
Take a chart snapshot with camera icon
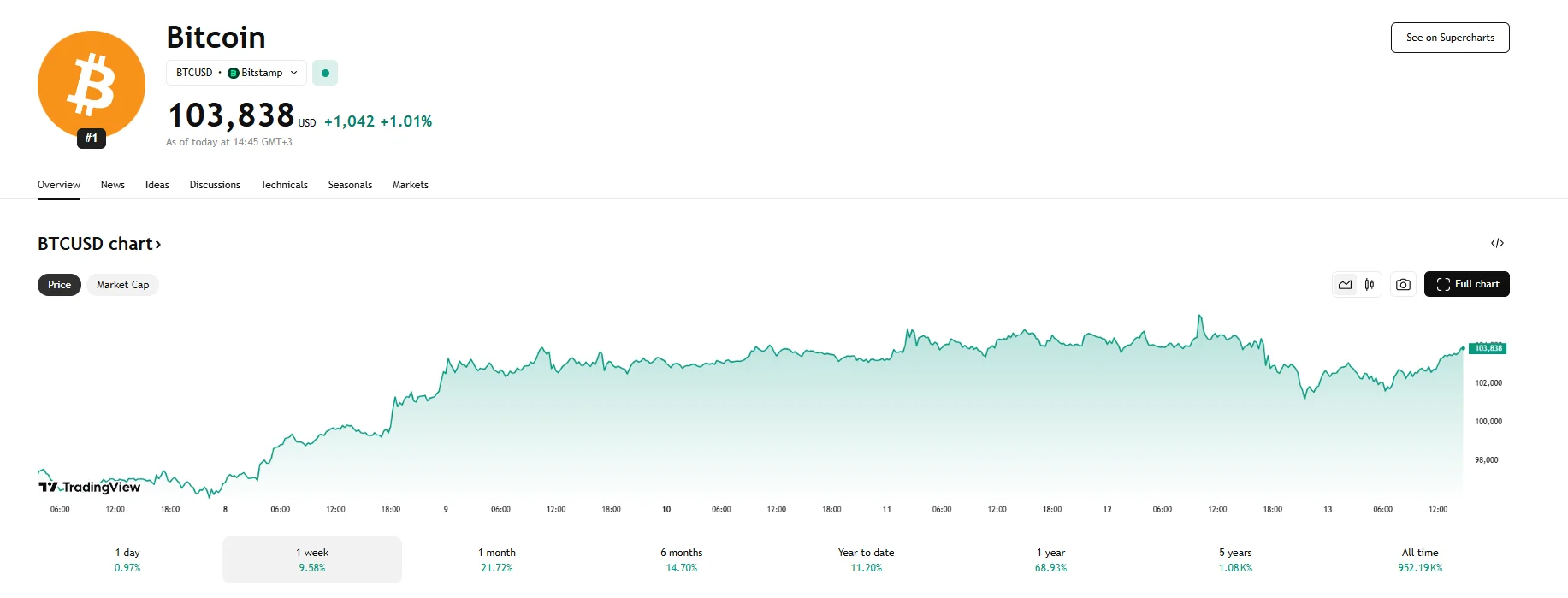(x=1403, y=285)
